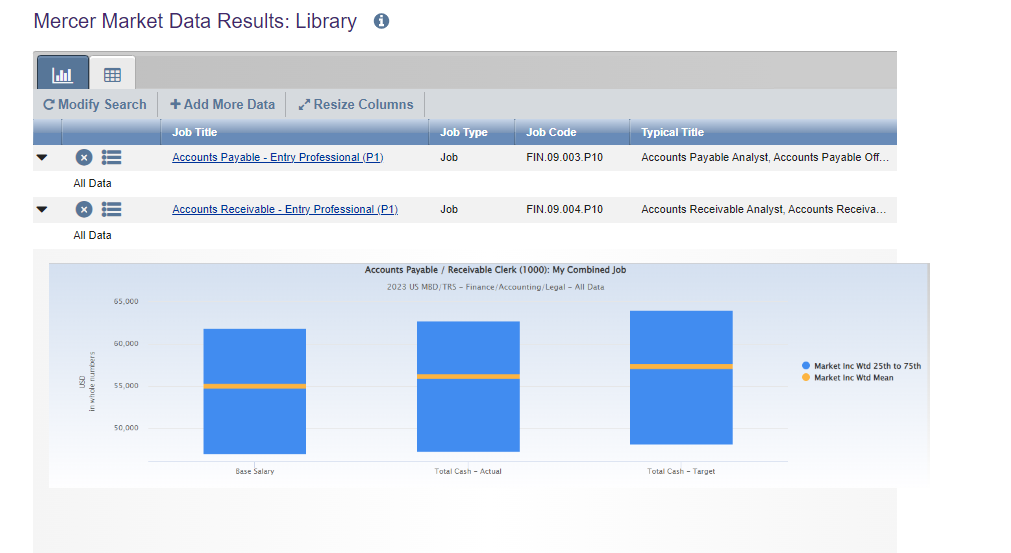This screenshot has width=1011, height=553.
Task: Remove the Accounts Payable job row
Action: [84, 157]
